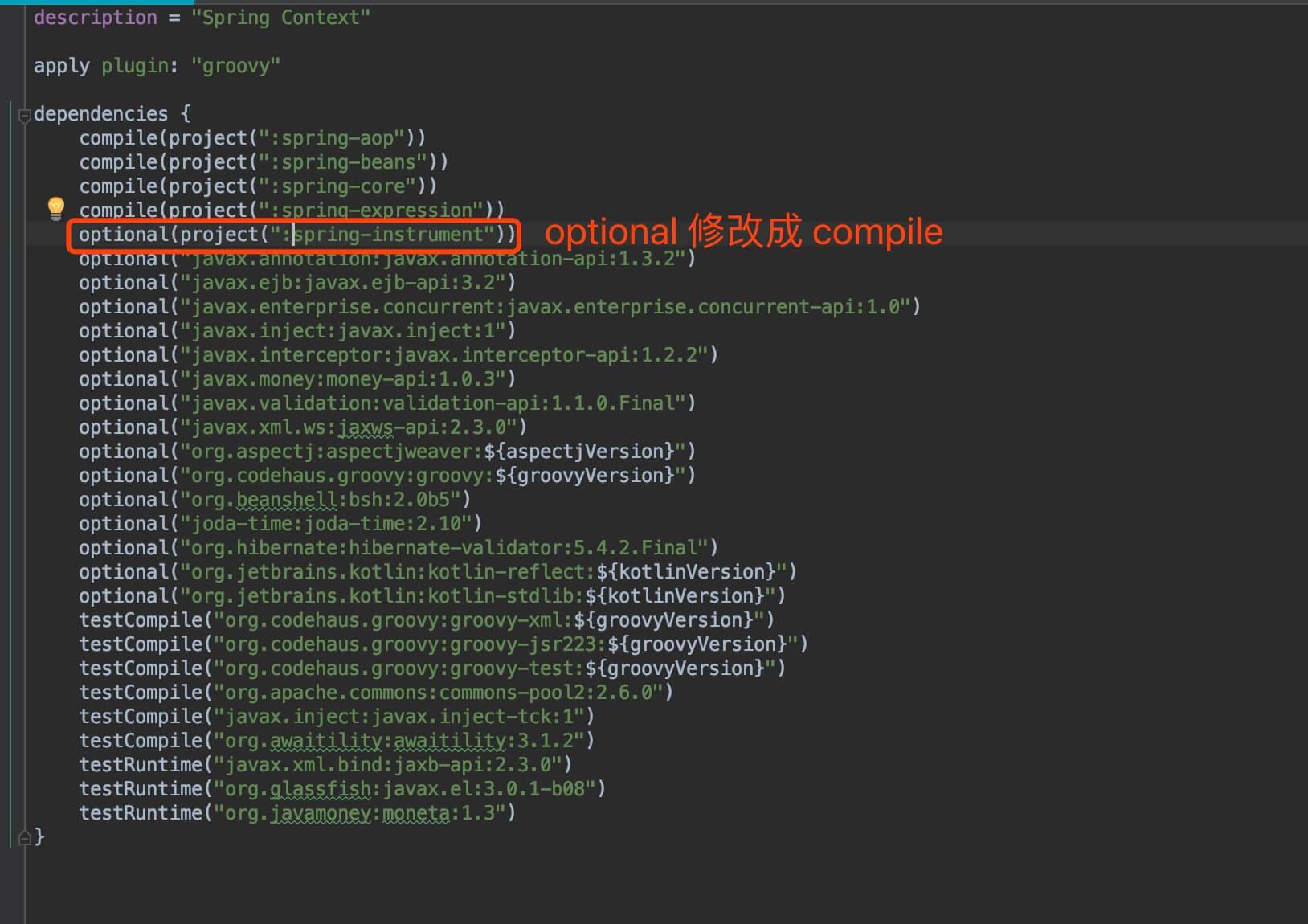Image resolution: width=1308 pixels, height=924 pixels.
Task: Click the optional groovy:${groovyVersion} line
Action: [x=387, y=476]
